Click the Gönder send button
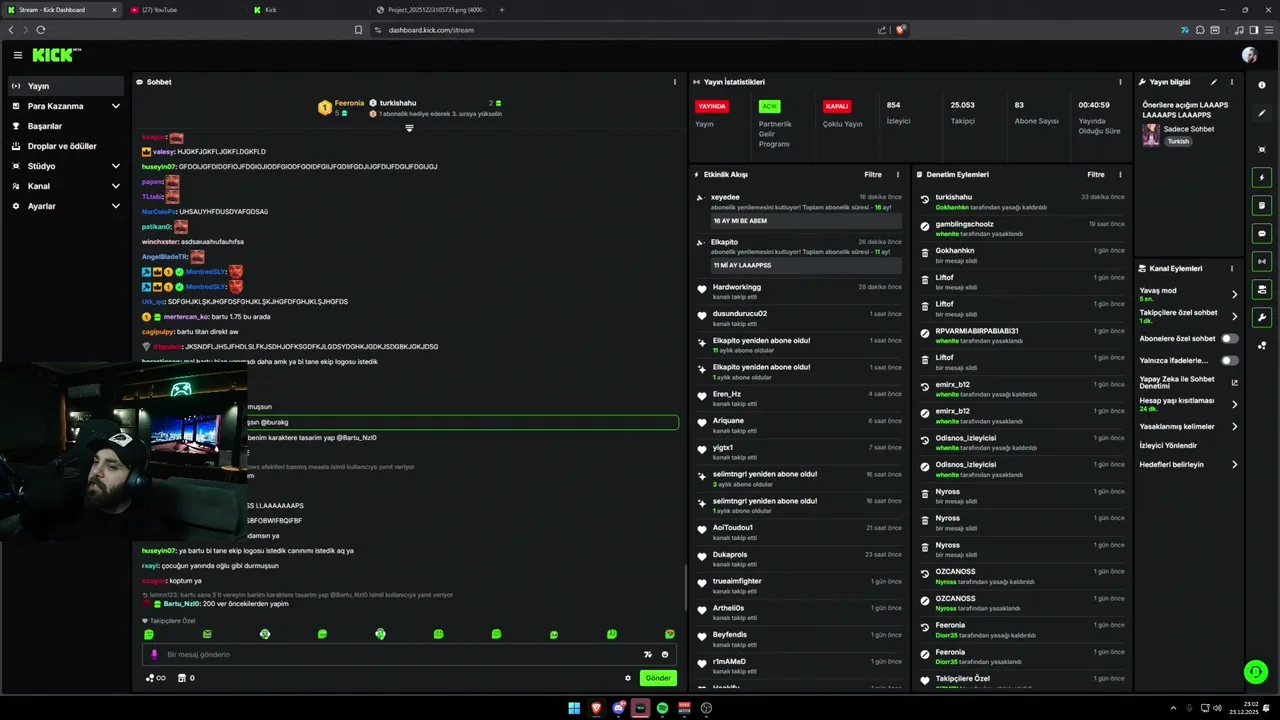The image size is (1280, 720). point(658,678)
